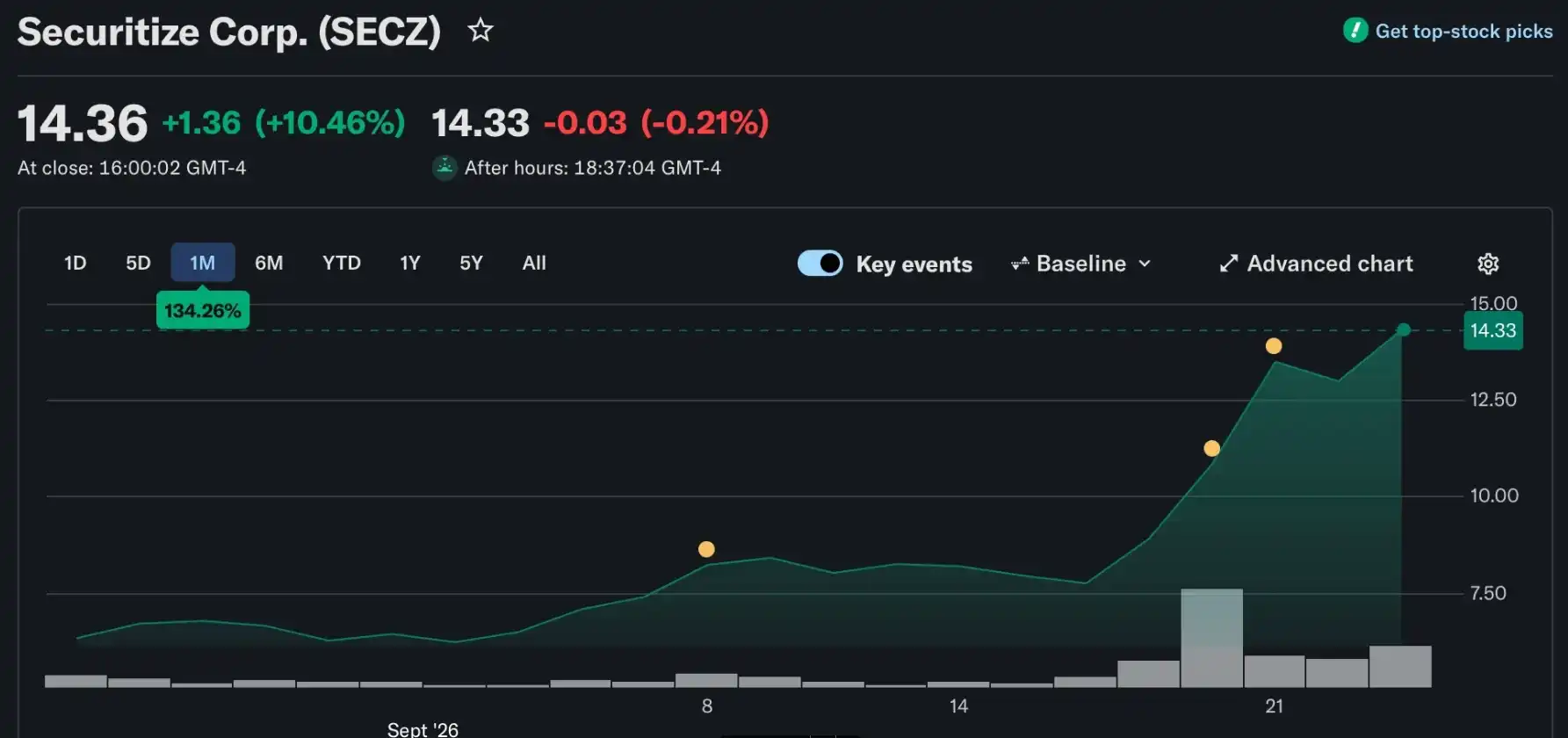Click the 8 date label on x-axis

click(707, 706)
